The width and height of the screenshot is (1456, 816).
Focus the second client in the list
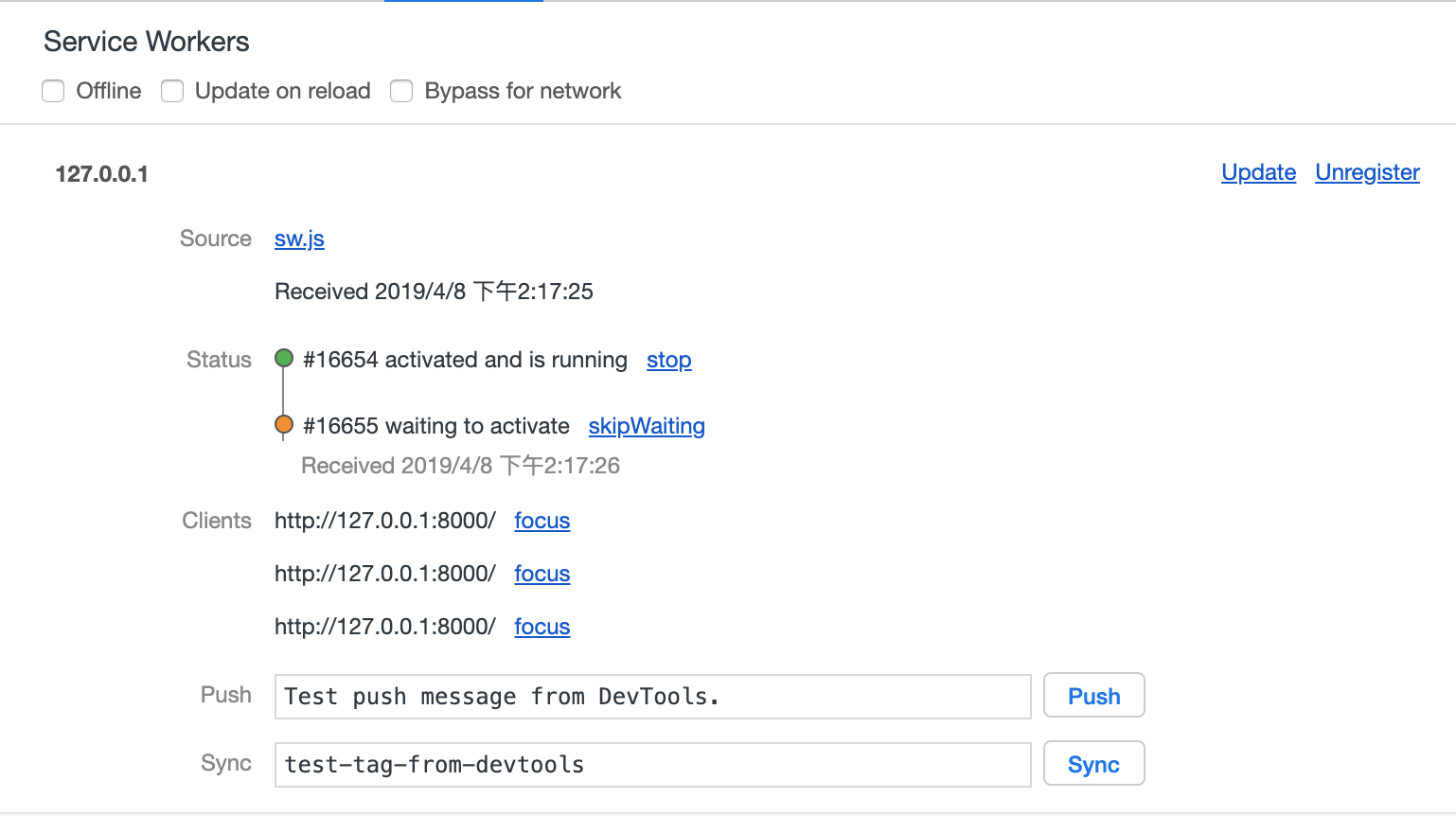pos(542,574)
